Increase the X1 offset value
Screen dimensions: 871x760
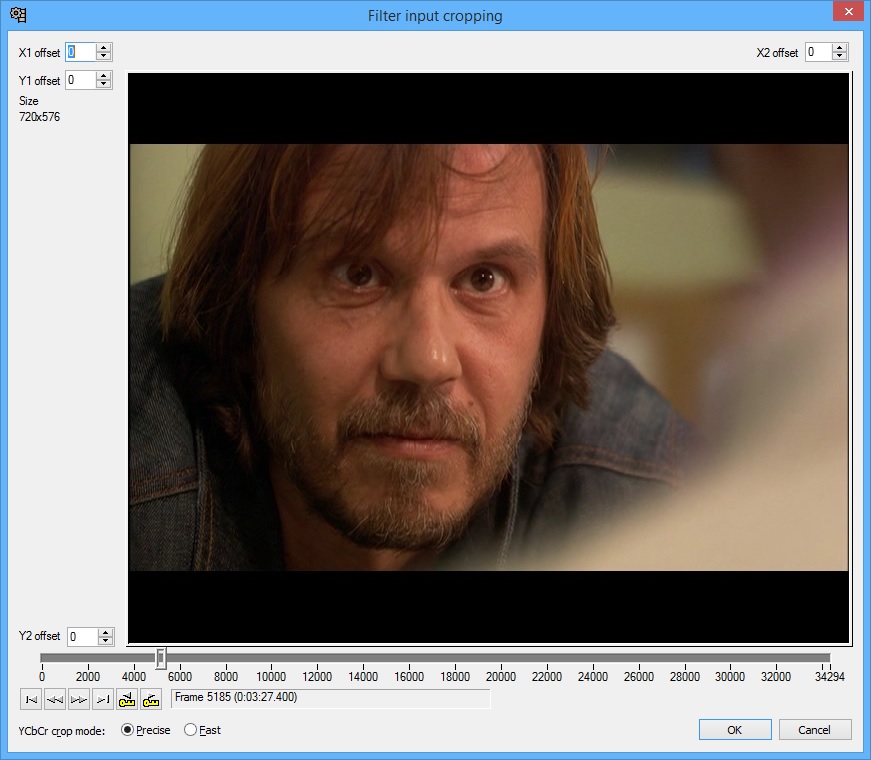coord(104,48)
